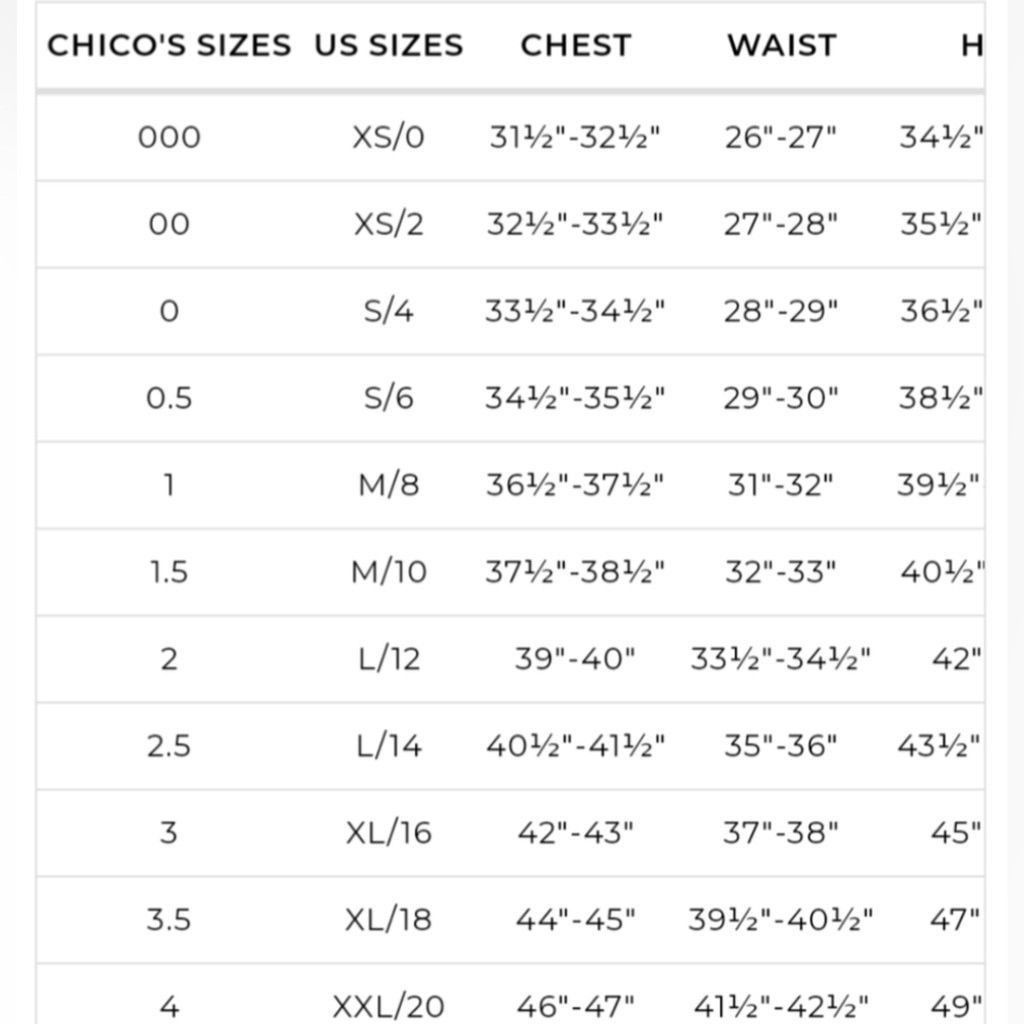The image size is (1024, 1024).
Task: Select the M/10 US size cell
Action: pos(389,572)
